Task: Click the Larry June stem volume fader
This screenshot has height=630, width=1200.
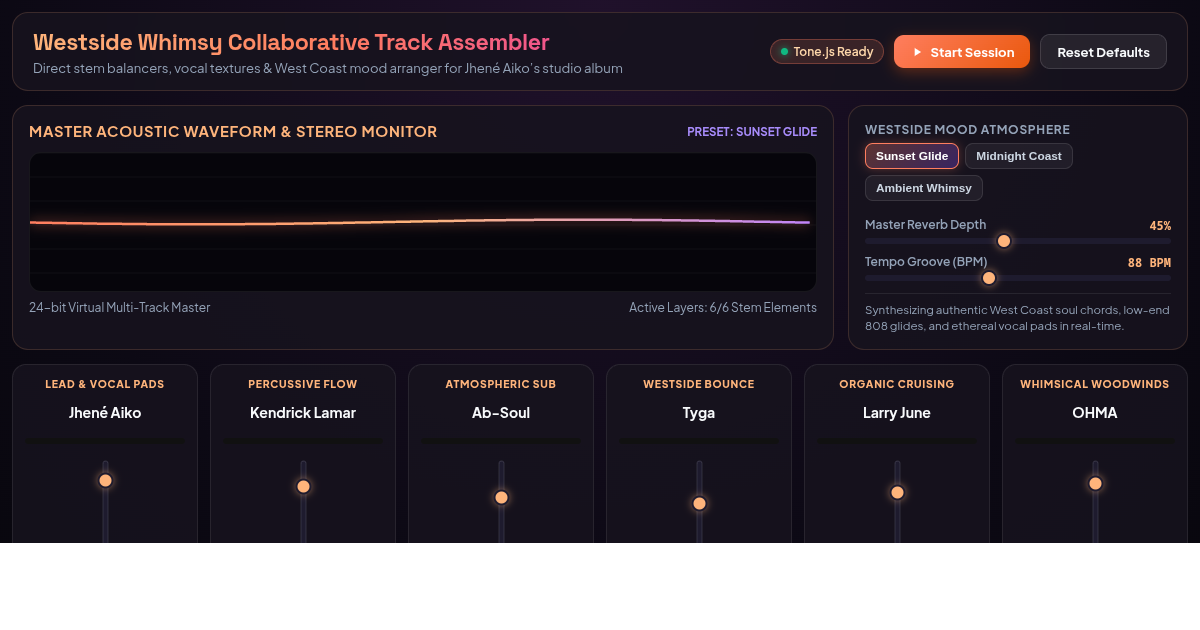Action: 897,501
